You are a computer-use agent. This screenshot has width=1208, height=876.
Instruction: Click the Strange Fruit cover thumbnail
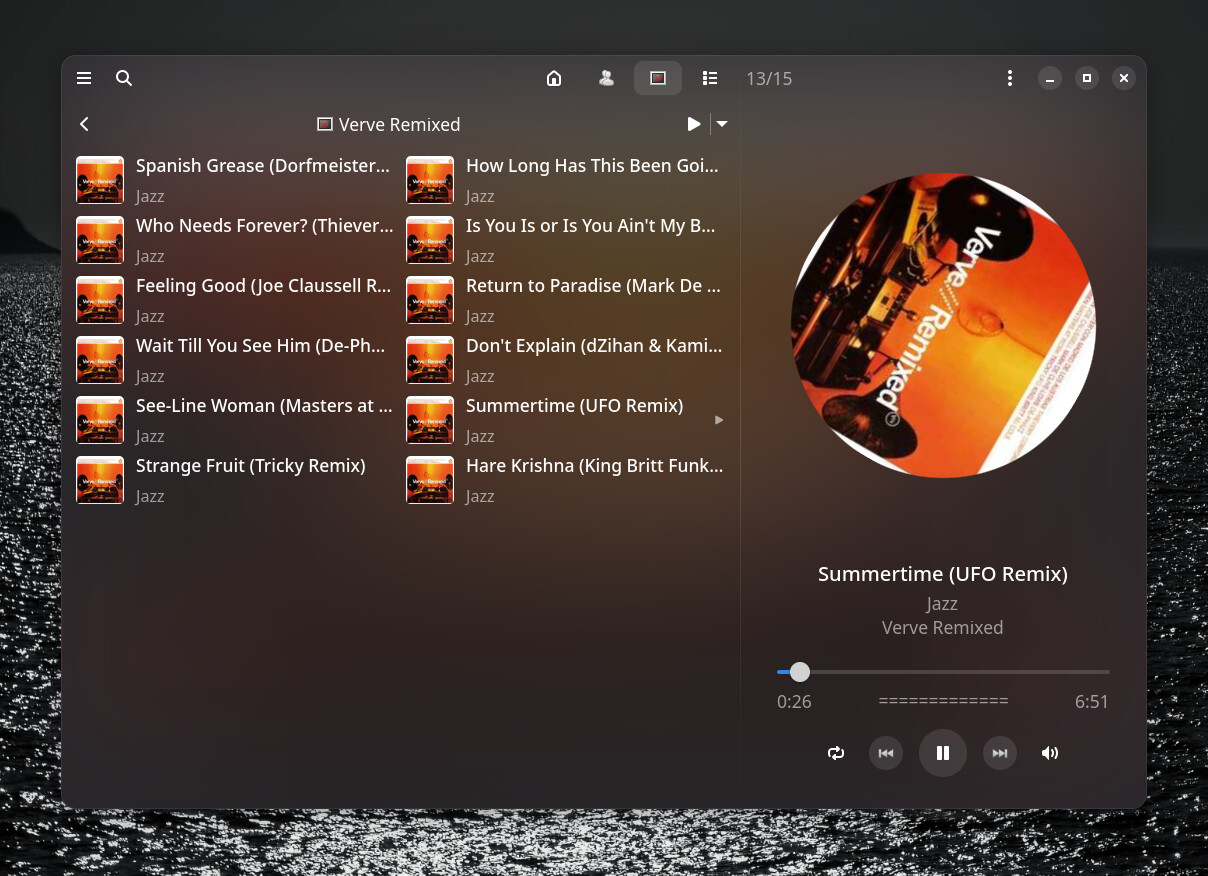100,480
